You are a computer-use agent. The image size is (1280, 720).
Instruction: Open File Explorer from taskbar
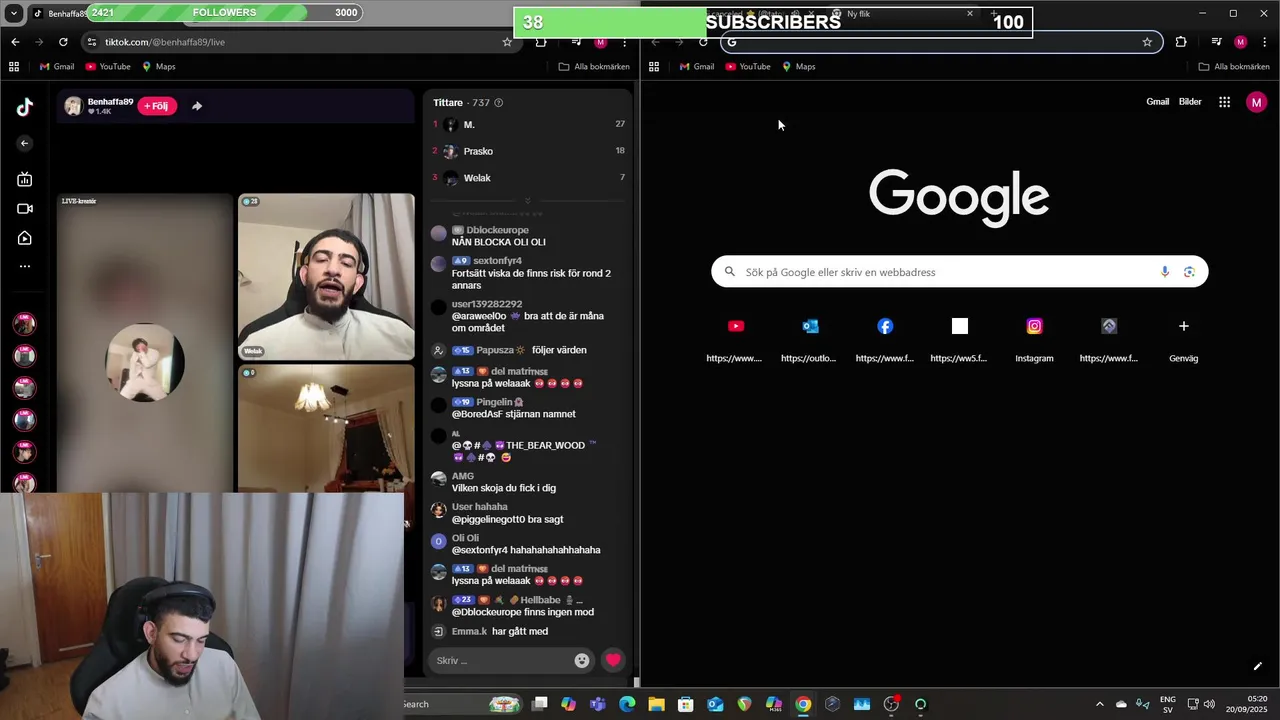pos(656,704)
